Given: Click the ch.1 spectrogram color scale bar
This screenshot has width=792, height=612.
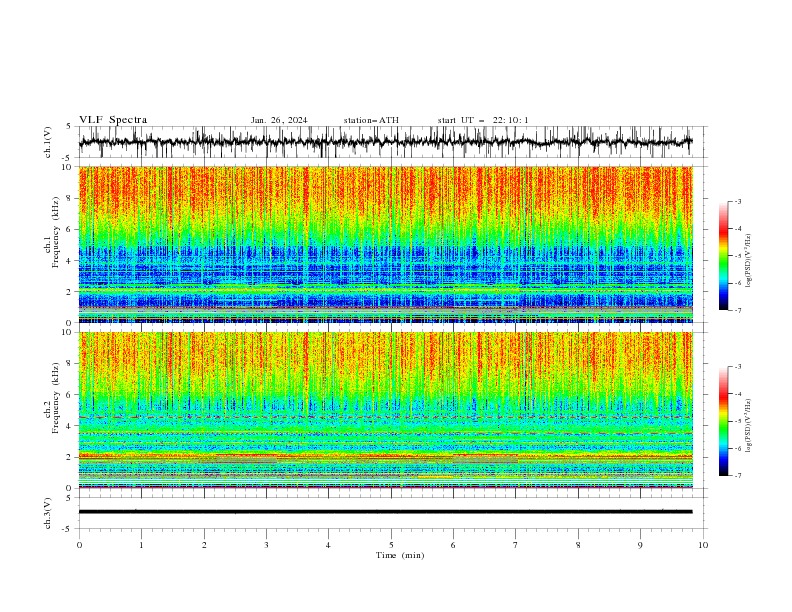Looking at the screenshot, I should point(723,256).
